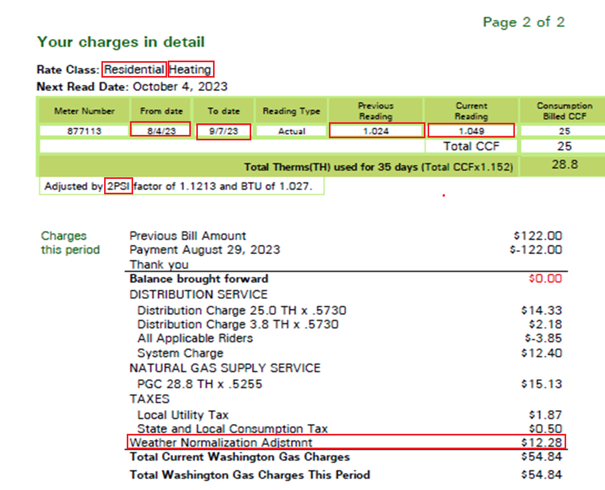The image size is (605, 490).
Task: Click 'Total Washington Gas Charges This Period' label
Action: (x=250, y=475)
